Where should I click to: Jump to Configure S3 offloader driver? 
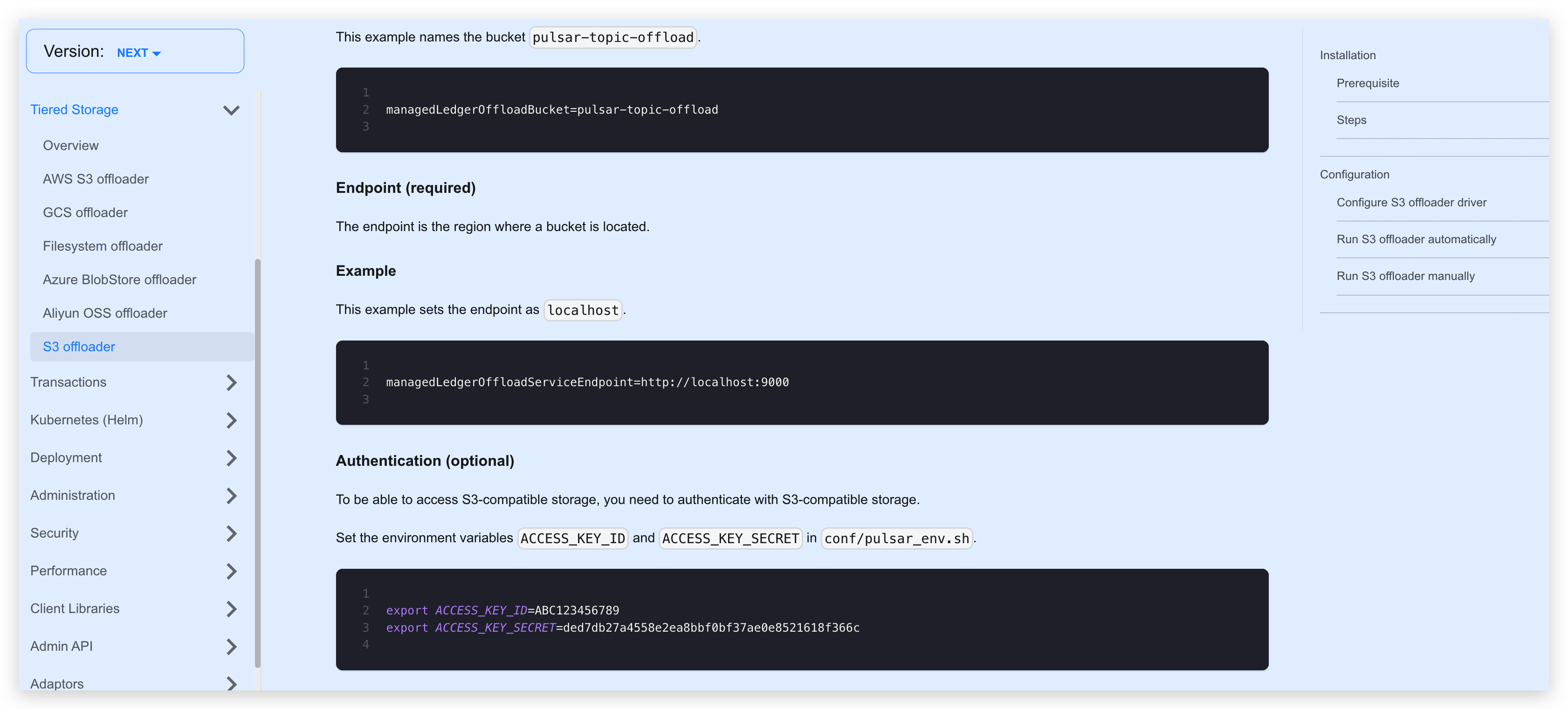coord(1411,203)
